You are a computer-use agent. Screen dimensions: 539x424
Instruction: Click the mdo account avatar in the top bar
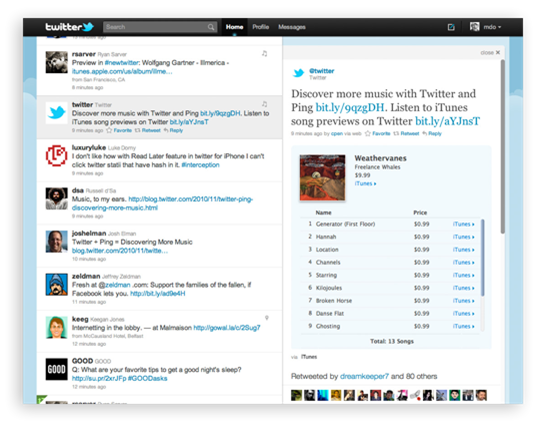[x=474, y=26]
